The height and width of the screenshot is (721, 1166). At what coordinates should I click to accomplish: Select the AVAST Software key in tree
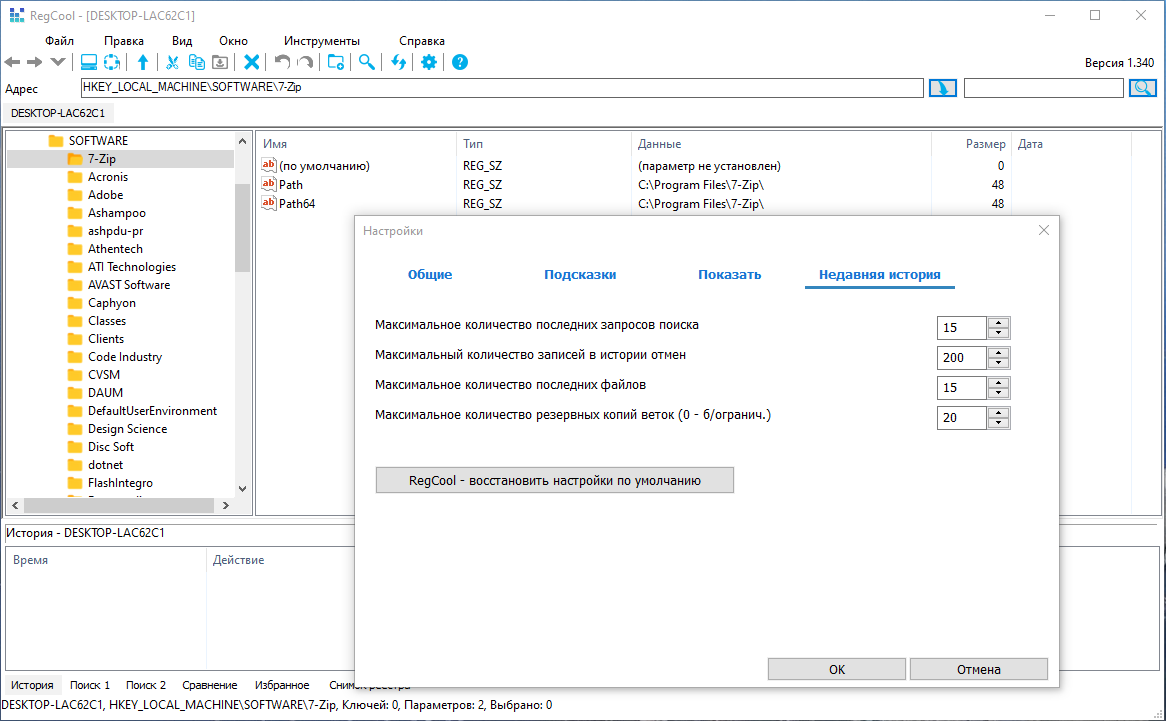click(x=129, y=285)
